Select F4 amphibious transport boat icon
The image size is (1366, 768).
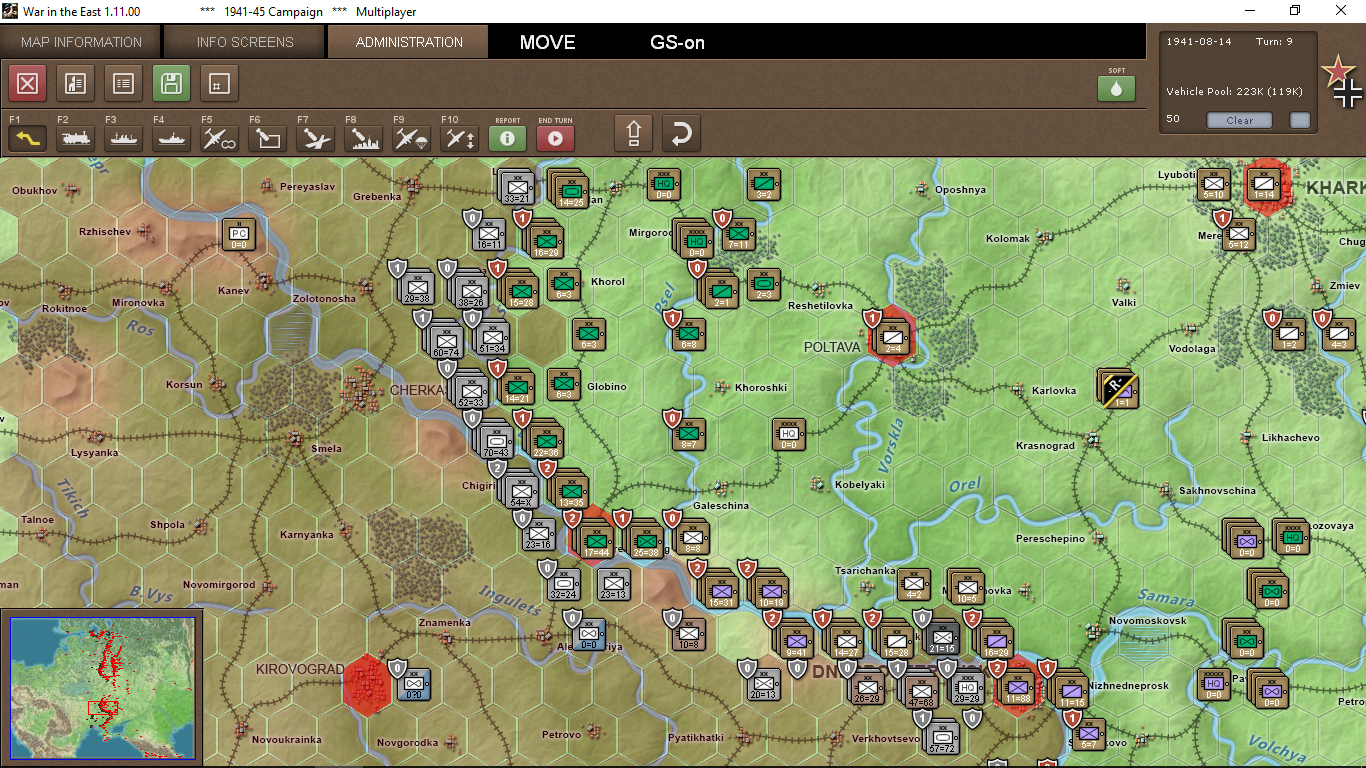pyautogui.click(x=171, y=138)
